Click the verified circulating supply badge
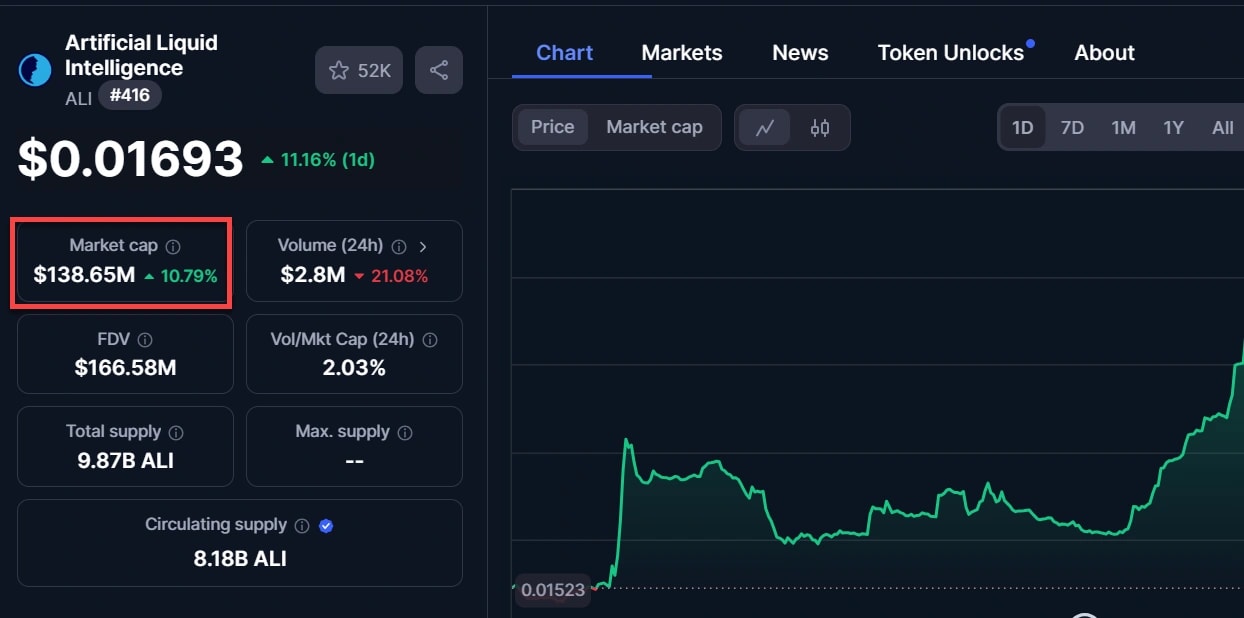1244x618 pixels. pos(325,525)
